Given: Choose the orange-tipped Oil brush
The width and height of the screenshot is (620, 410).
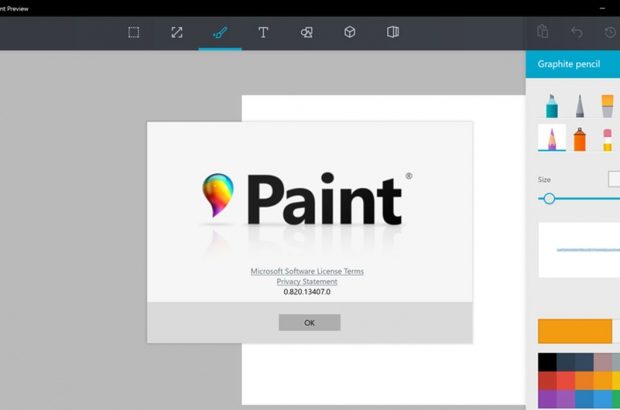Looking at the screenshot, I should coord(607,106).
